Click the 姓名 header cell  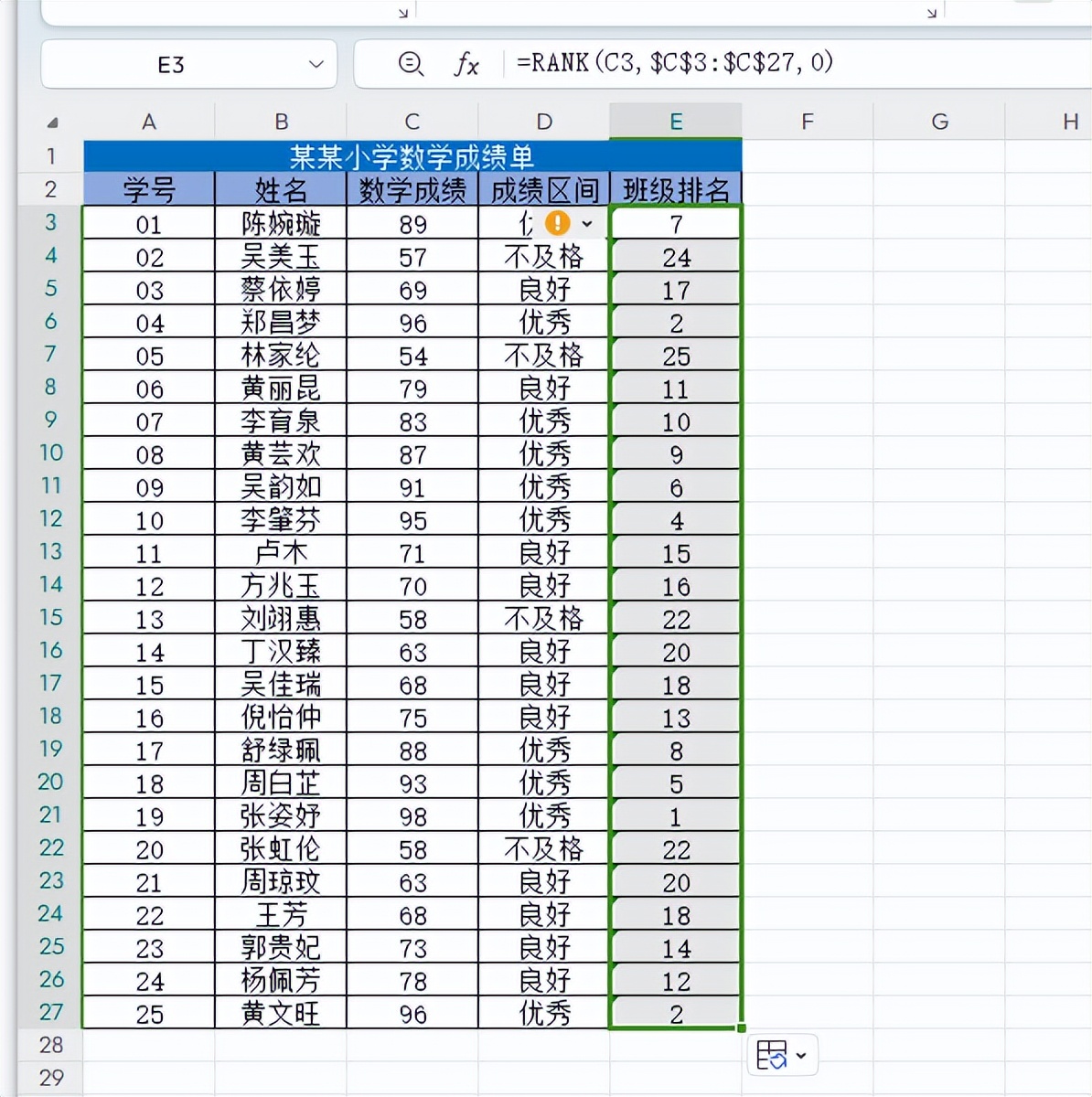[x=281, y=189]
